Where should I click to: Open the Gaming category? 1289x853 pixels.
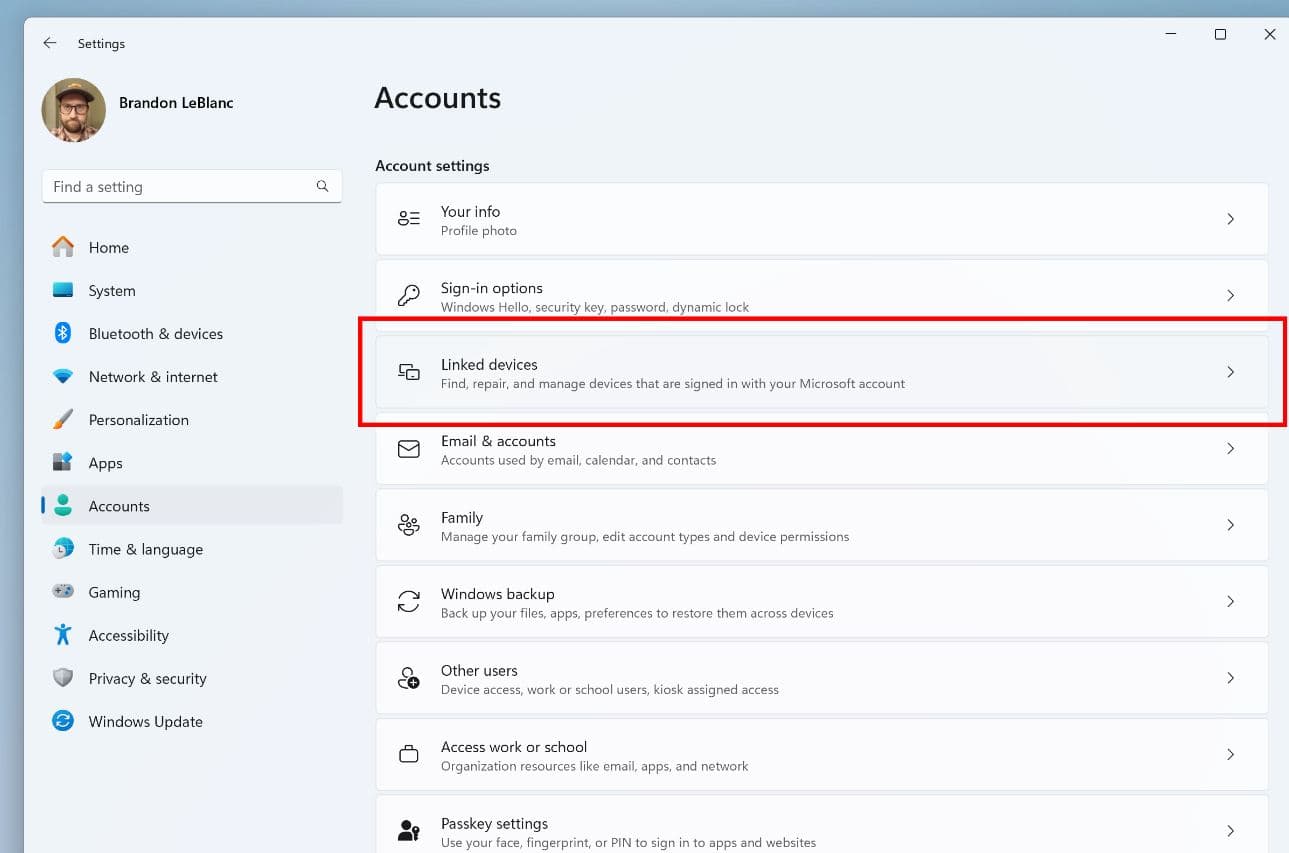click(192, 592)
